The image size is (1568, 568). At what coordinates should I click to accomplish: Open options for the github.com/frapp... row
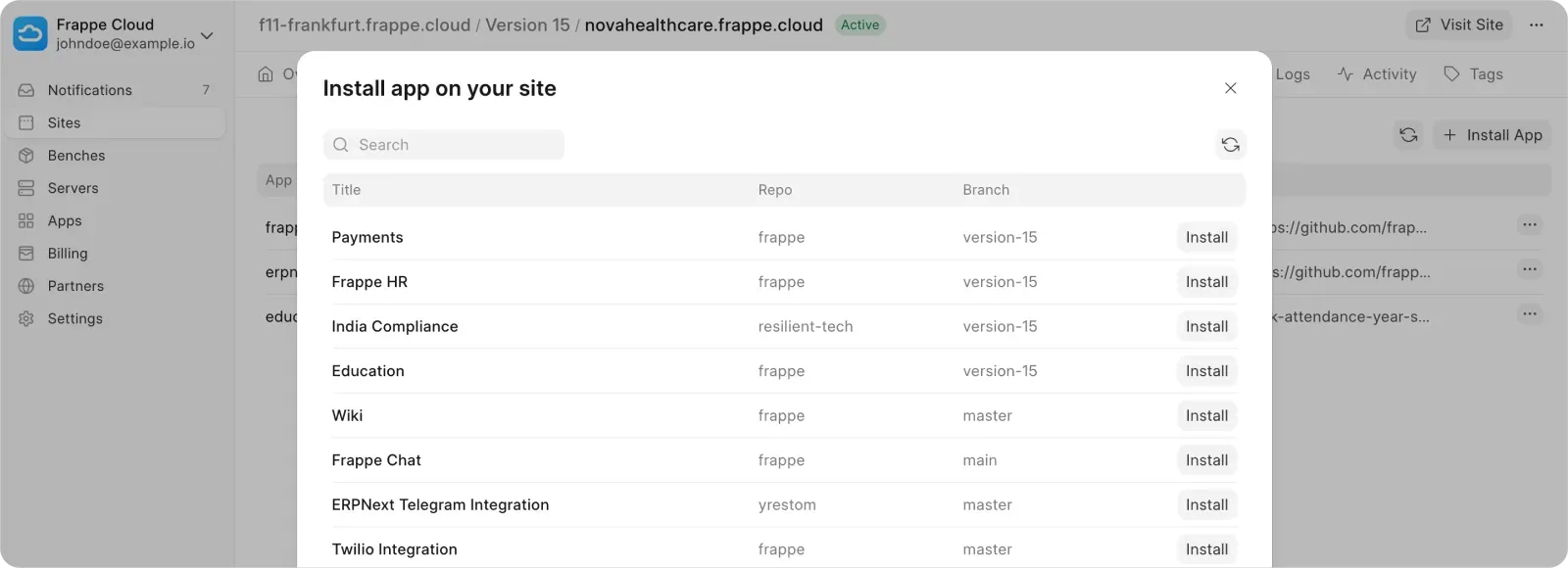(1529, 269)
